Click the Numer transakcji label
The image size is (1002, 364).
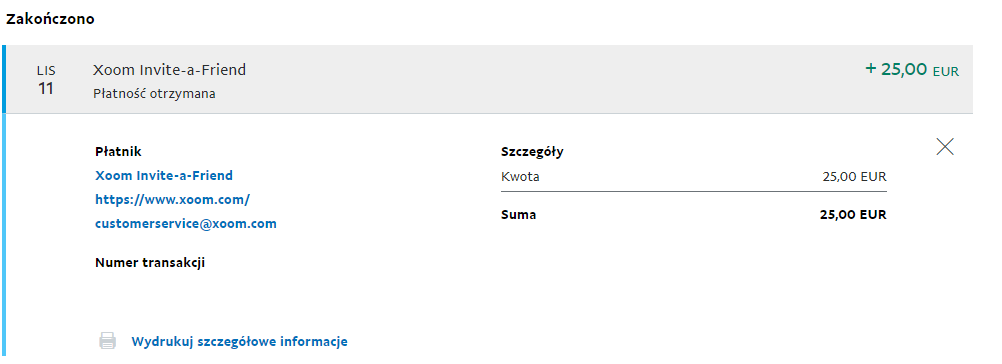tap(150, 262)
